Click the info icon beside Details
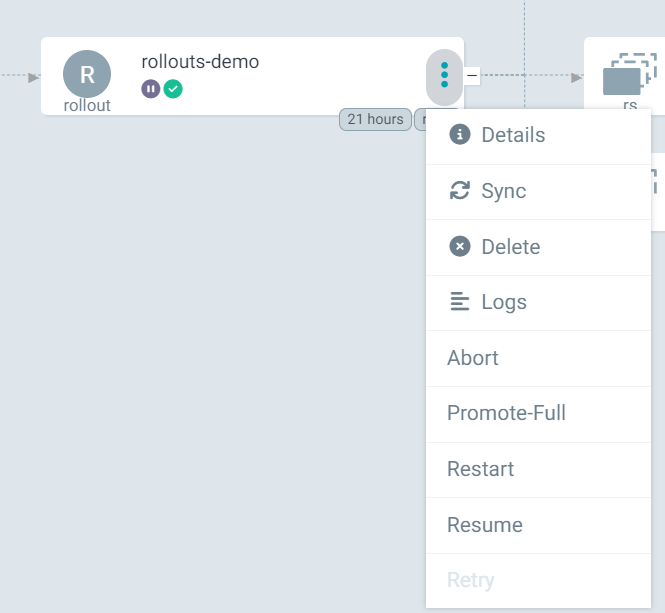This screenshot has width=665, height=613. [460, 135]
